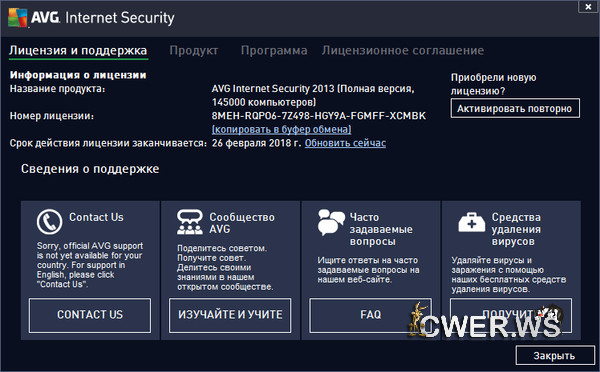Click the license number text 8MEH-RQPO6
Viewport: 600px width, 372px height.
click(x=319, y=116)
